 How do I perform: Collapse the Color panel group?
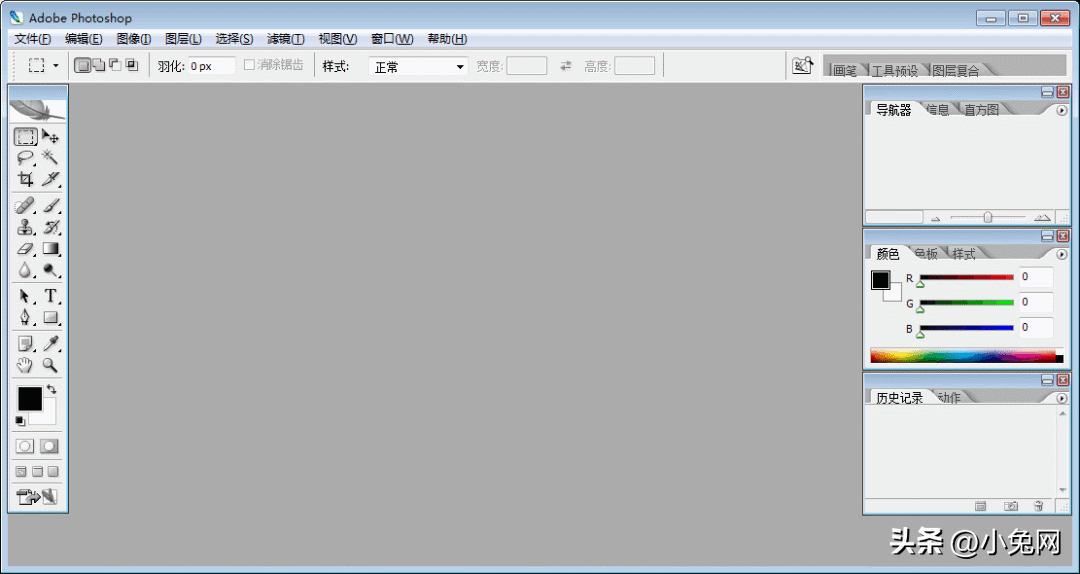tap(1047, 236)
